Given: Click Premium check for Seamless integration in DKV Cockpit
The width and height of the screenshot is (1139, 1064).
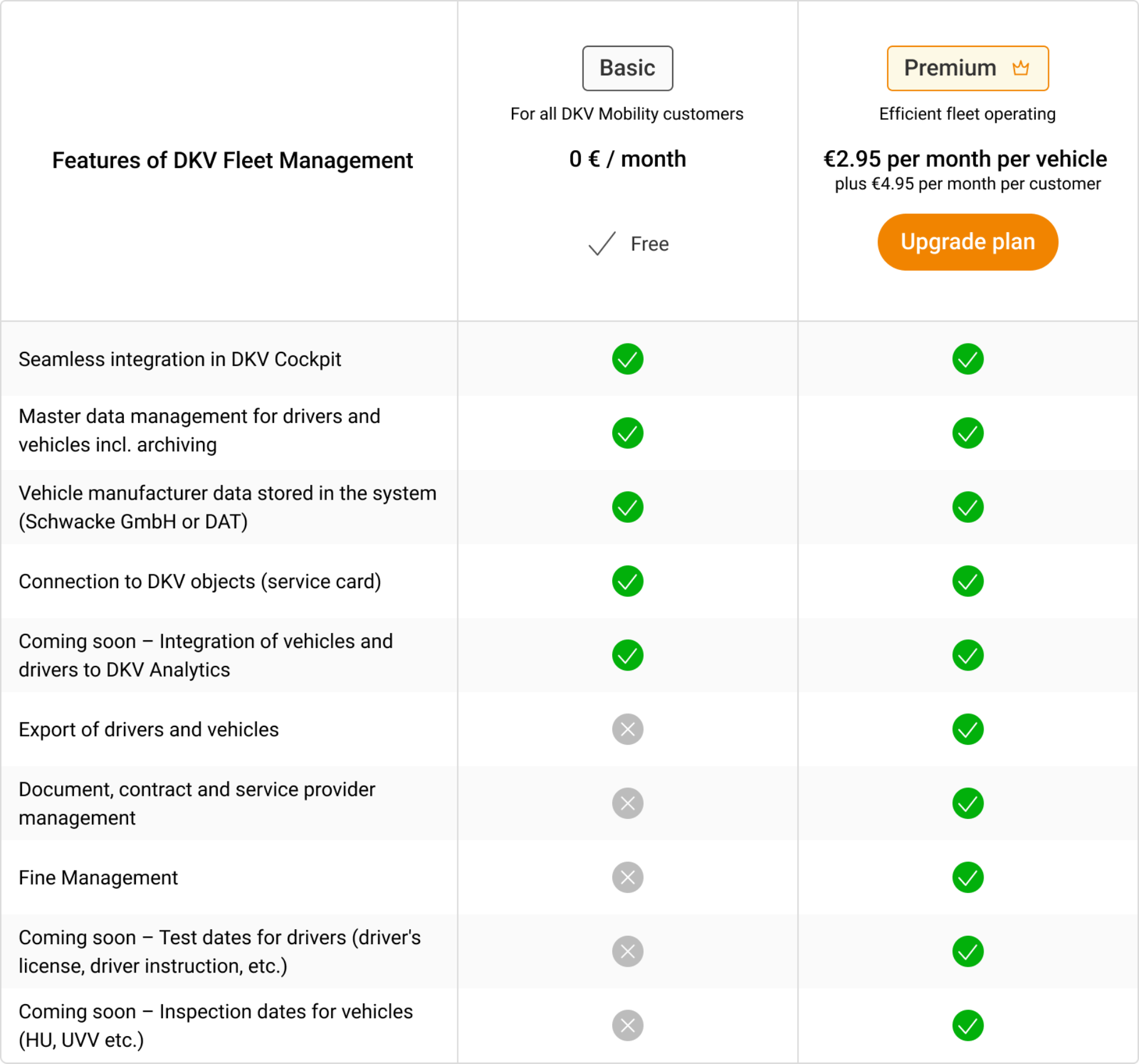Looking at the screenshot, I should pyautogui.click(x=968, y=359).
